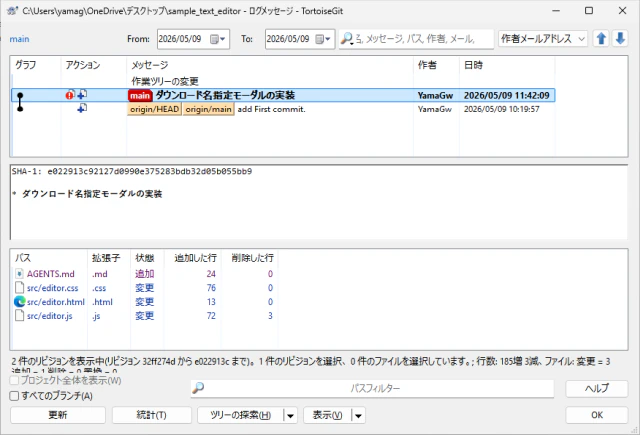Click the 削除した行 column header

click(x=252, y=258)
